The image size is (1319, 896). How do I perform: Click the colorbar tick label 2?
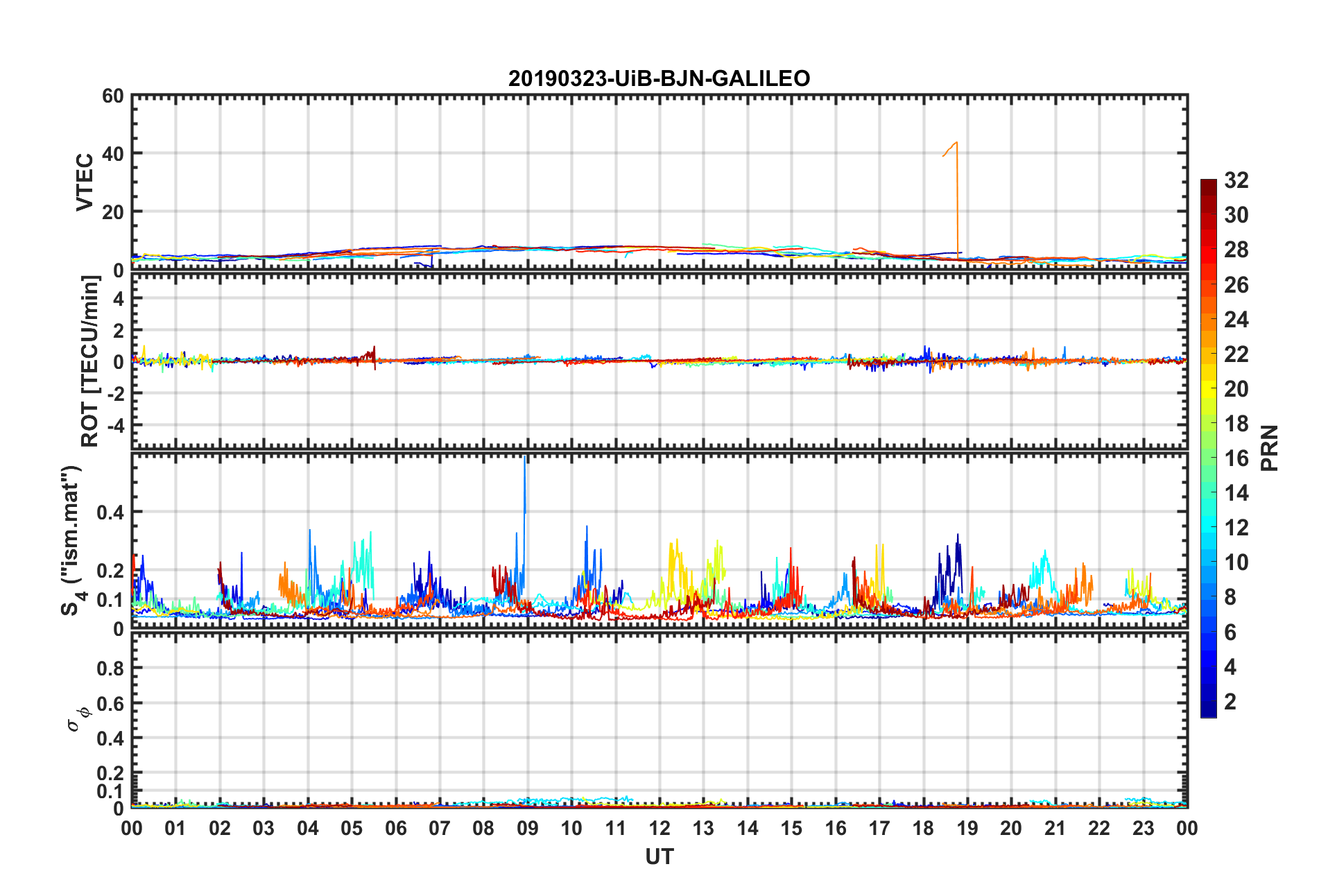point(1230,702)
